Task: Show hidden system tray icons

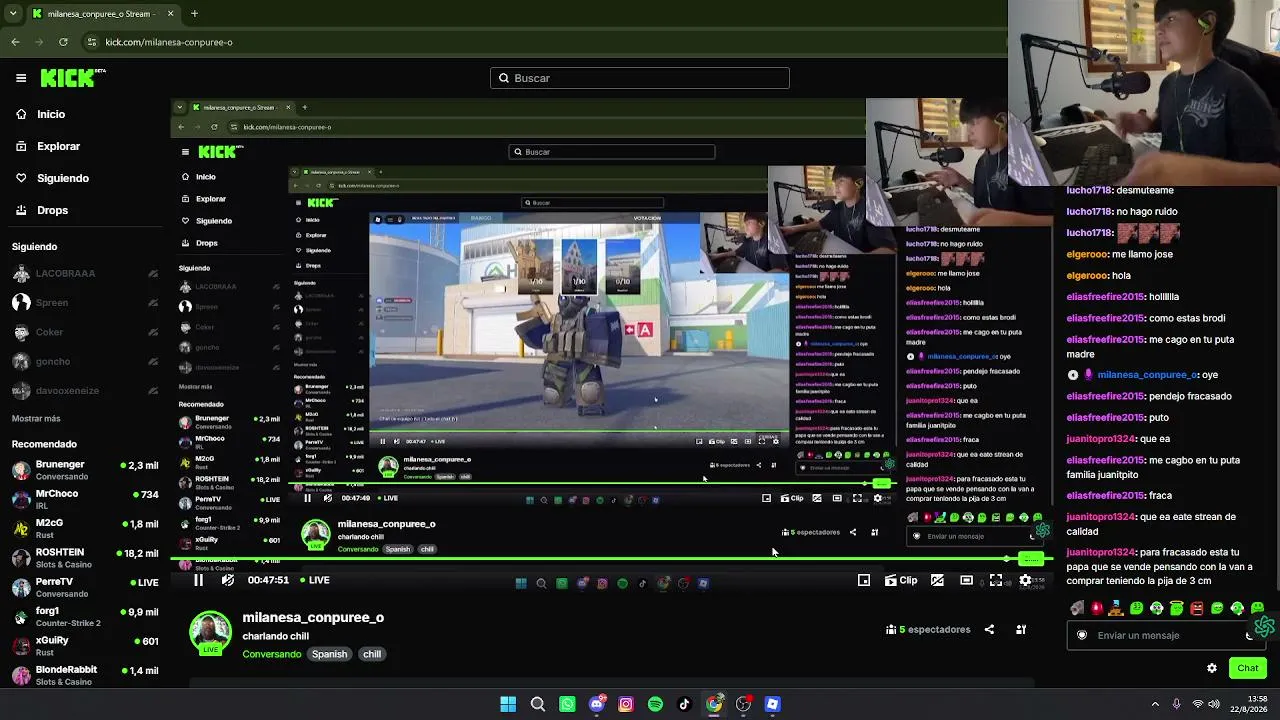Action: point(1155,704)
